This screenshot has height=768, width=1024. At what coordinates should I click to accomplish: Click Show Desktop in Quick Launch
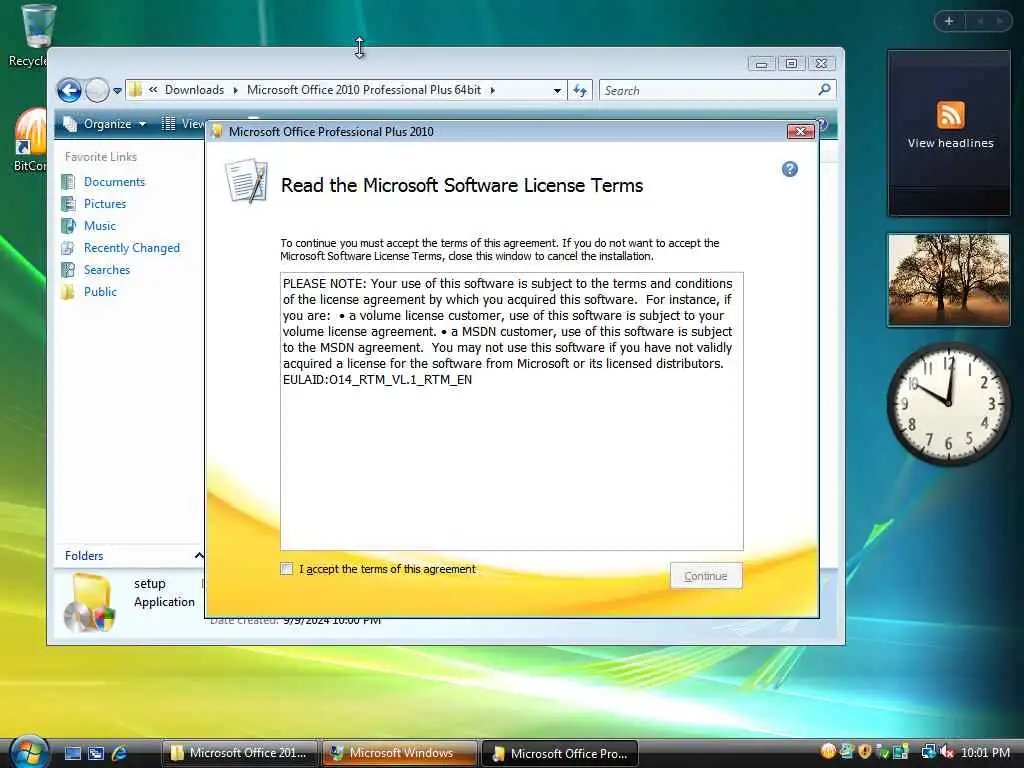[x=72, y=753]
